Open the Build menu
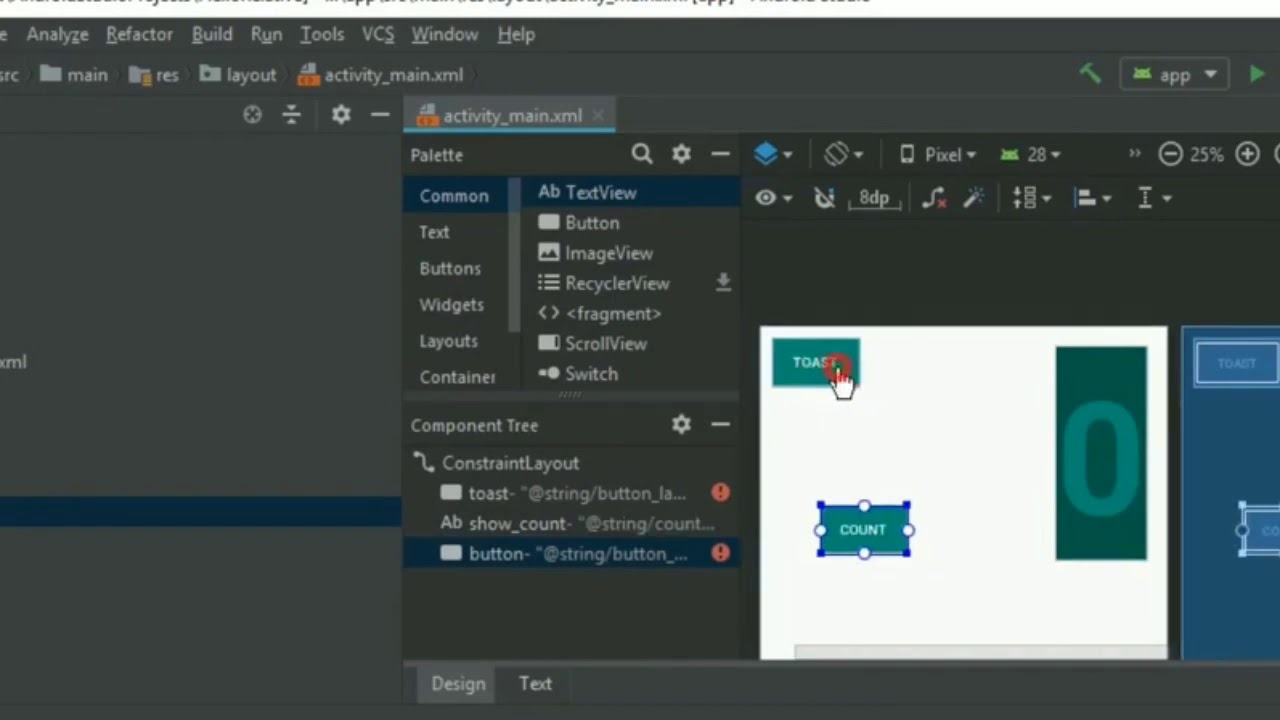 coord(212,34)
